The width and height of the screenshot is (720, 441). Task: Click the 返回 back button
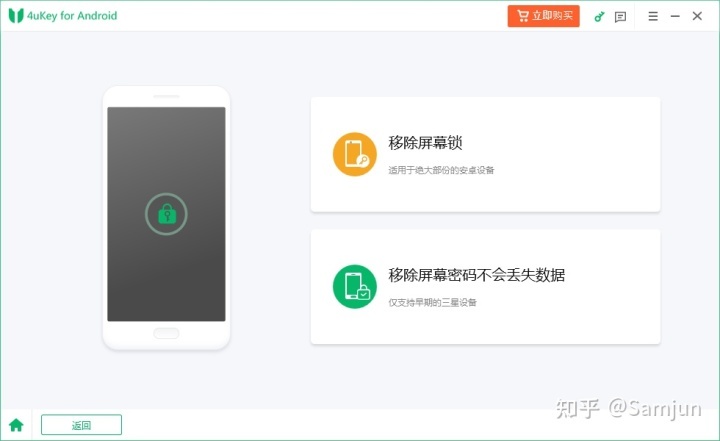tap(81, 425)
